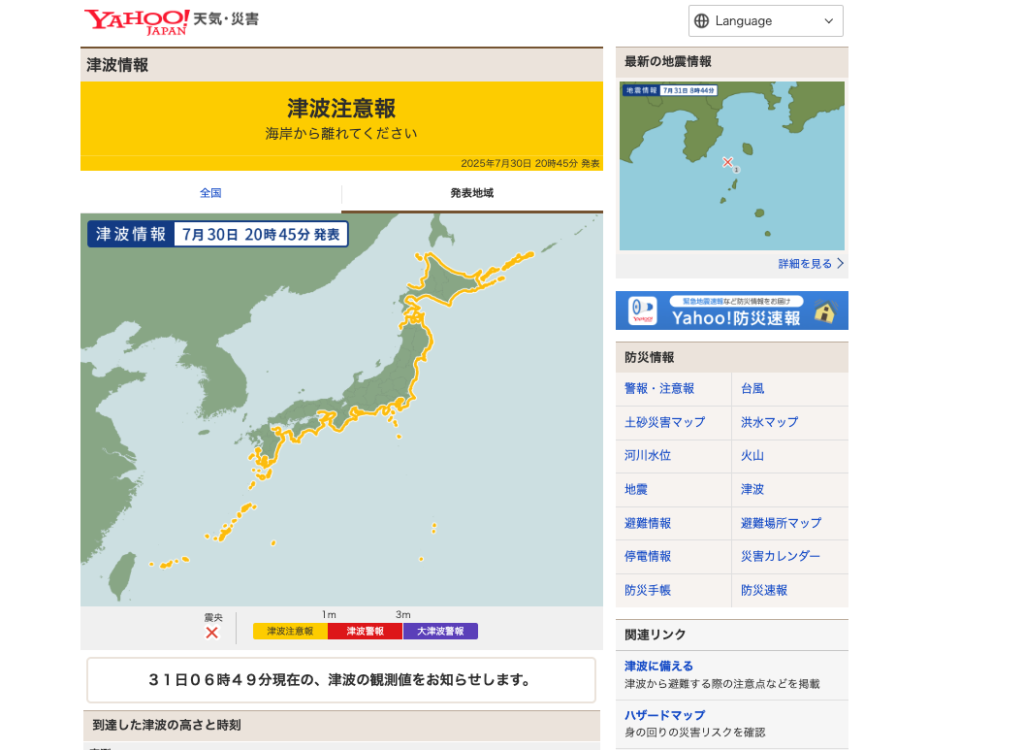The width and height of the screenshot is (1024, 750).
Task: Click the 震央 legend X marker
Action: 212,632
